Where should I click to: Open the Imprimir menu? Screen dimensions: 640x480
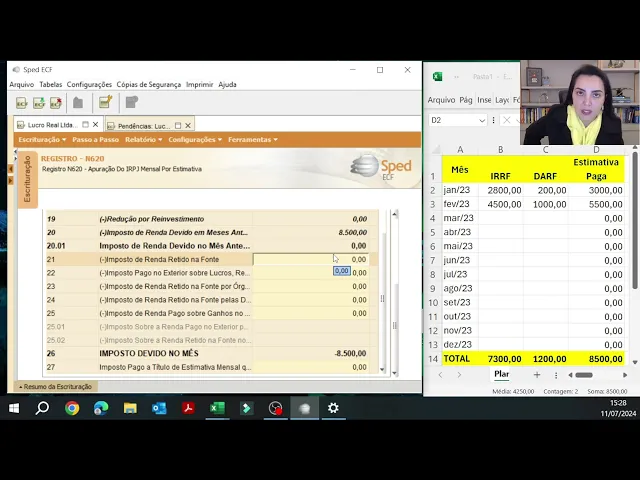point(200,84)
